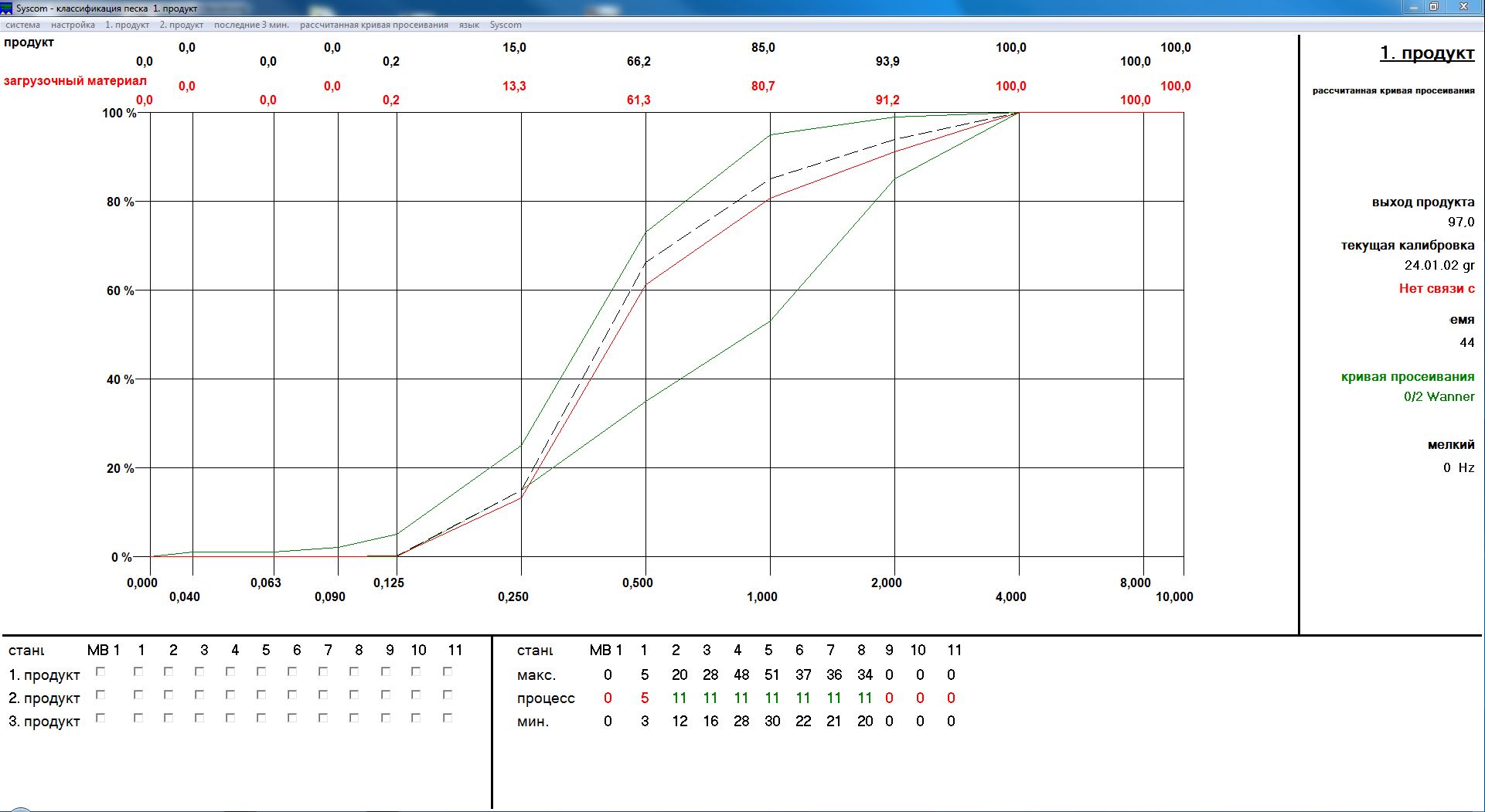Check station 3 box in 1. продукт row

tap(199, 671)
